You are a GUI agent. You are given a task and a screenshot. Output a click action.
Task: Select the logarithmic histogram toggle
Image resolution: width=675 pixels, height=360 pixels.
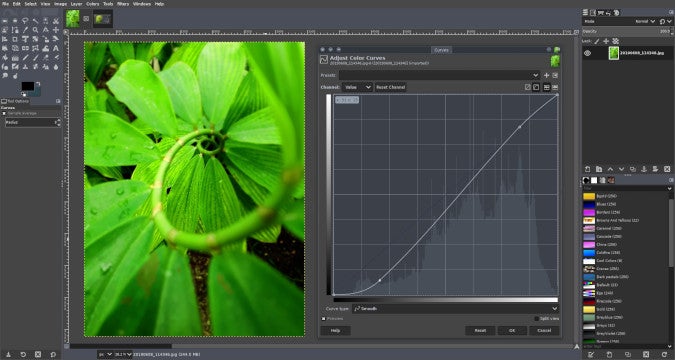(x=555, y=87)
